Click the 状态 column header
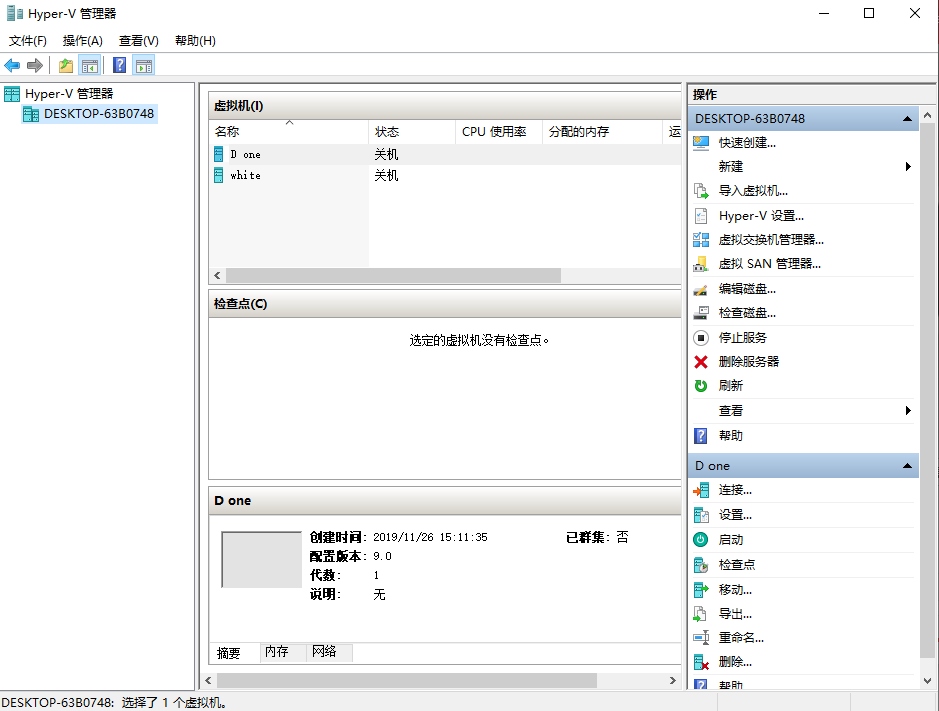Screen dimensions: 939x711 412,132
